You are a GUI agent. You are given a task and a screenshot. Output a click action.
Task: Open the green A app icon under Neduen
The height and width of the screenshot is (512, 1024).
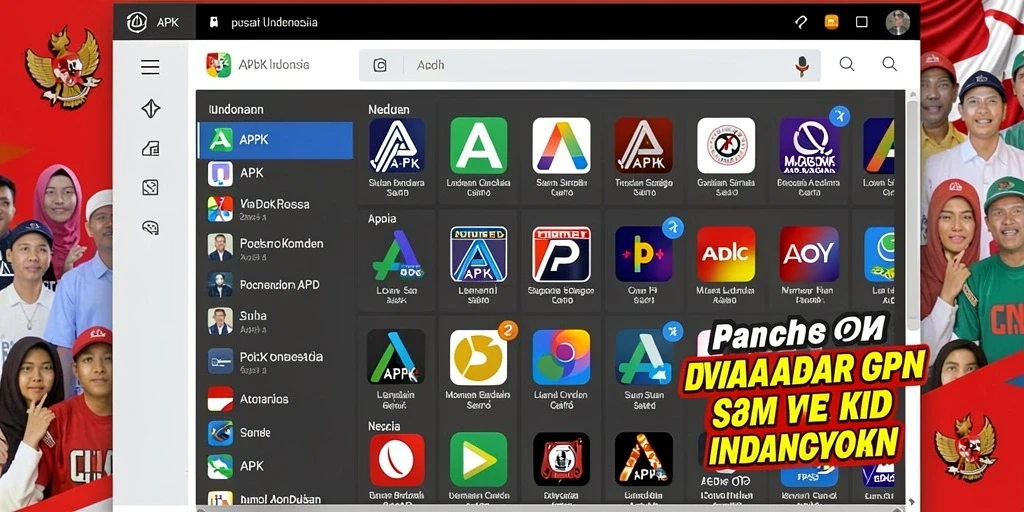479,146
